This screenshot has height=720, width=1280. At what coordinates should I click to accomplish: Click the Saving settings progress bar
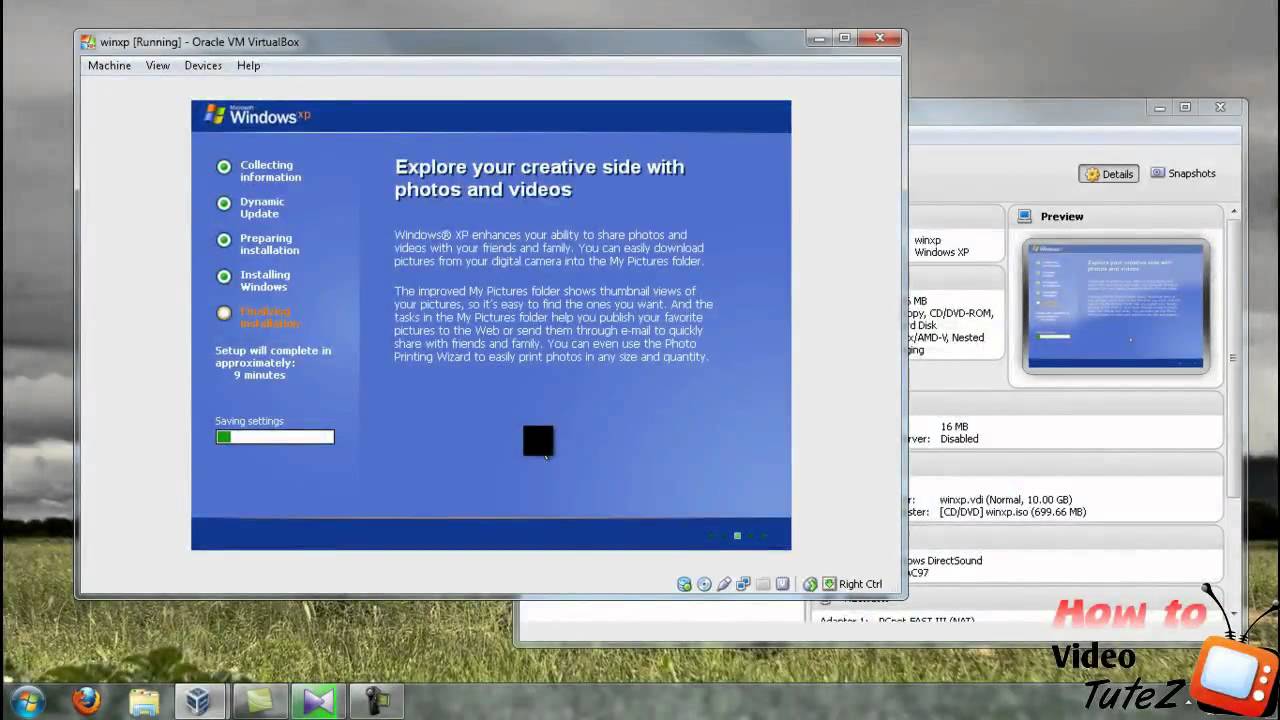click(275, 437)
